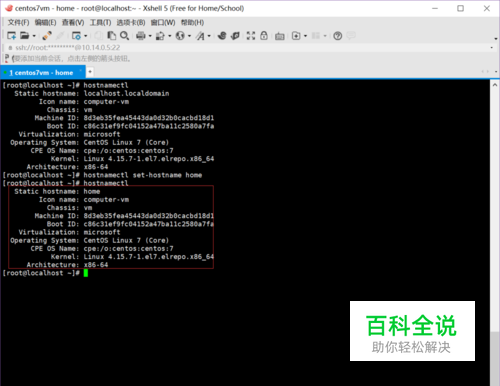Viewport: 500px width, 386px height.
Task: Close the centos7vm - home tab
Action: pos(80,70)
